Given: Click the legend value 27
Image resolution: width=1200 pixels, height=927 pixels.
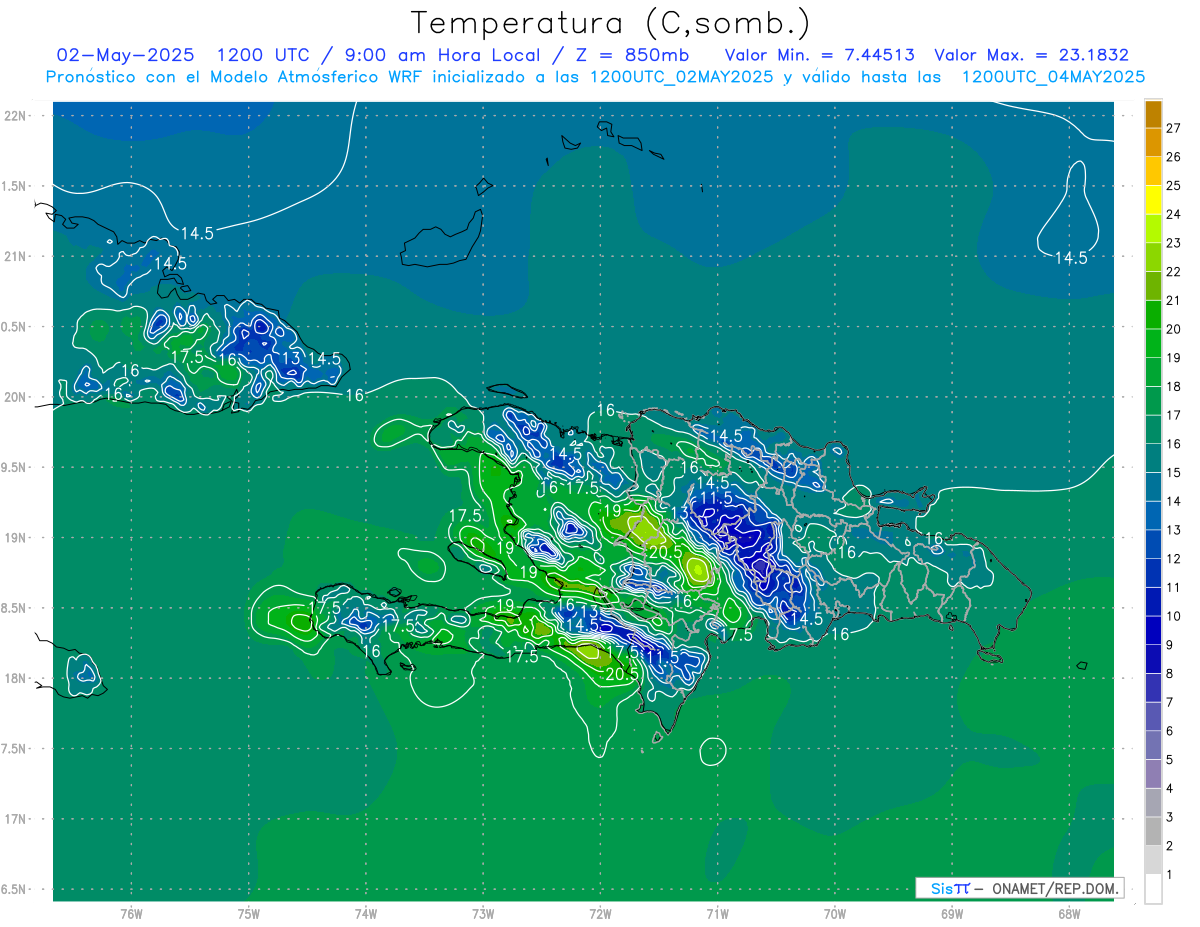Looking at the screenshot, I should [x=1174, y=128].
